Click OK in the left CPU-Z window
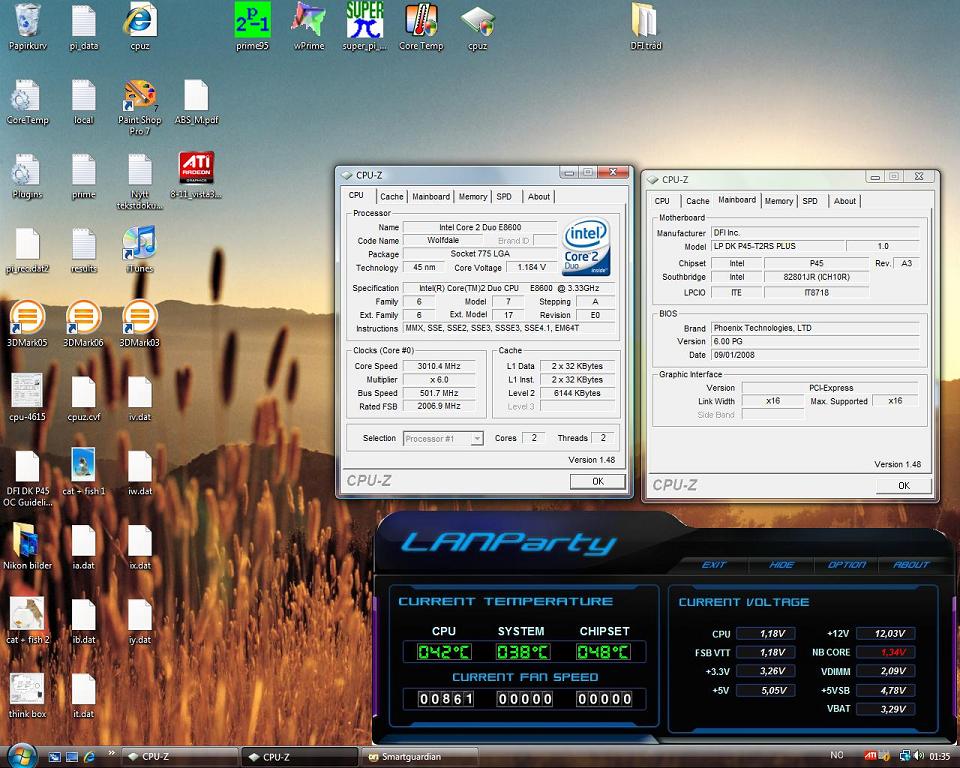This screenshot has height=768, width=960. [x=598, y=481]
